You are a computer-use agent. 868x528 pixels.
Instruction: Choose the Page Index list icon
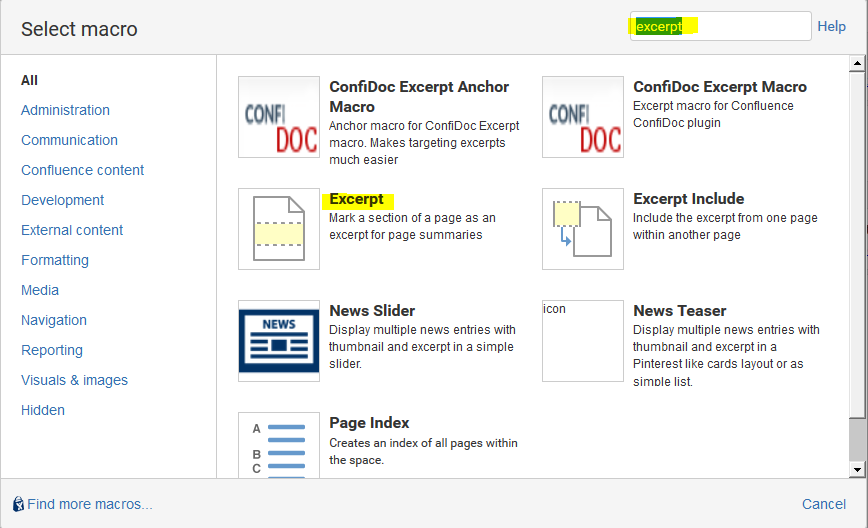pyautogui.click(x=279, y=446)
